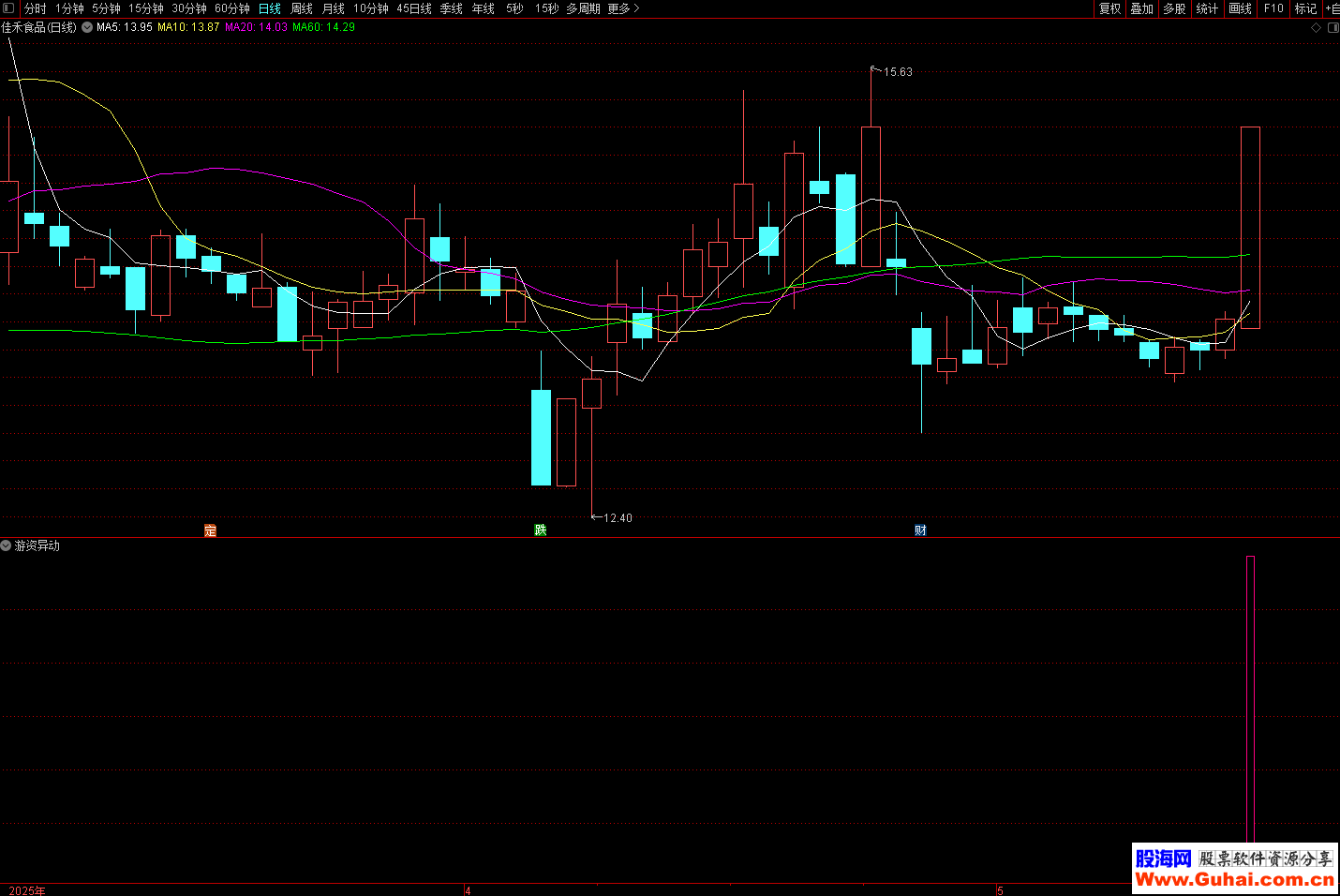Switch to the 5分钟 period
Screen dimensions: 1340x896
click(106, 8)
